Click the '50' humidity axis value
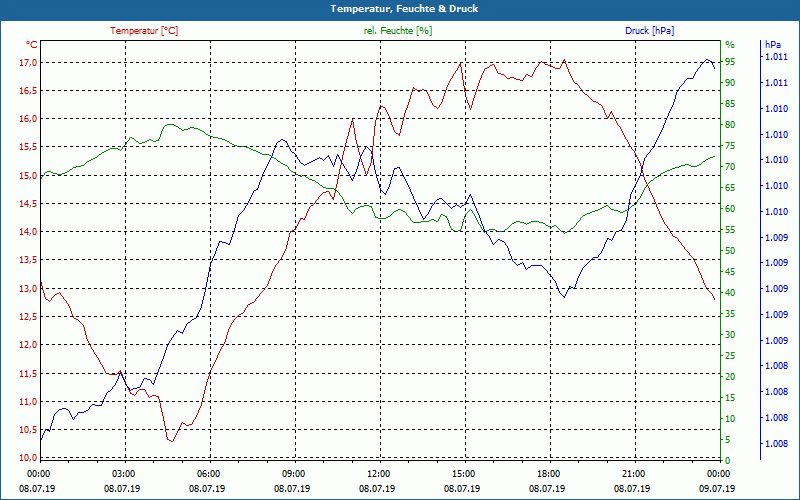Image resolution: width=800 pixels, height=500 pixels. click(x=730, y=251)
